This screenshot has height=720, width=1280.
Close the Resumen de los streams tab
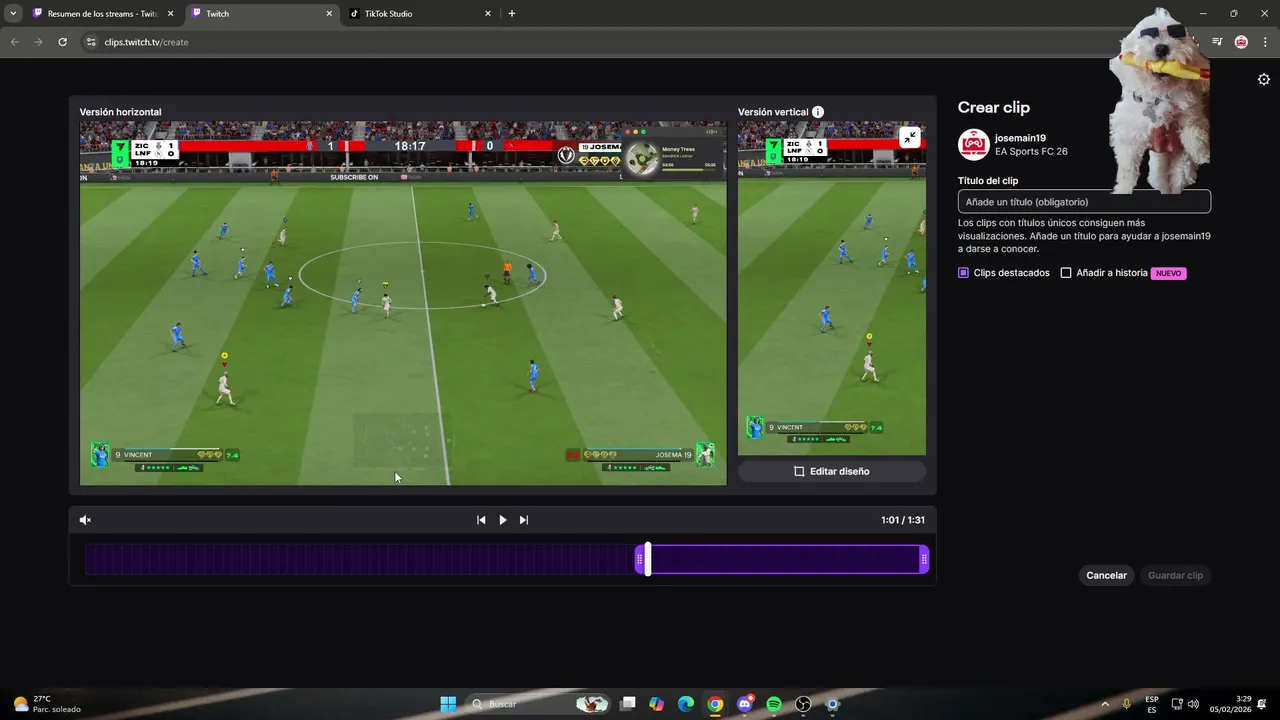click(x=170, y=14)
